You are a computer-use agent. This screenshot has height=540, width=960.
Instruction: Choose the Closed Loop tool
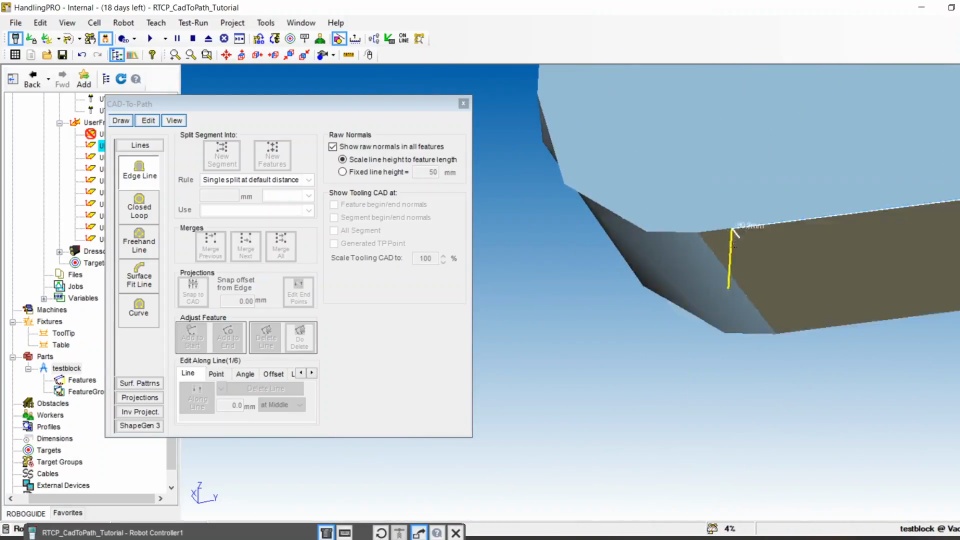139,205
